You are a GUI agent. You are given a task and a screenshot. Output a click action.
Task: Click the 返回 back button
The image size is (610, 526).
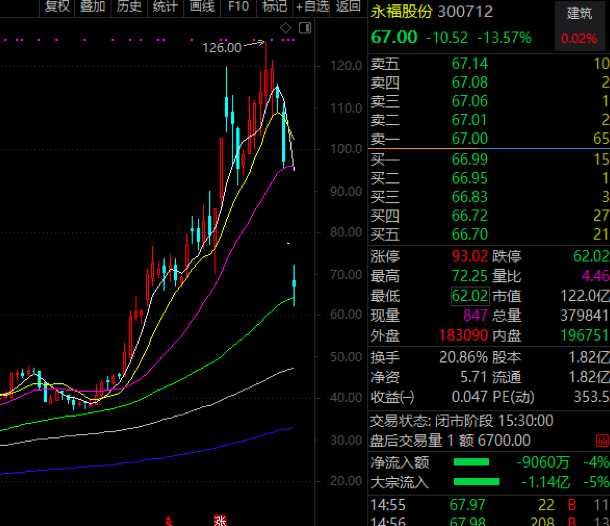pyautogui.click(x=347, y=7)
